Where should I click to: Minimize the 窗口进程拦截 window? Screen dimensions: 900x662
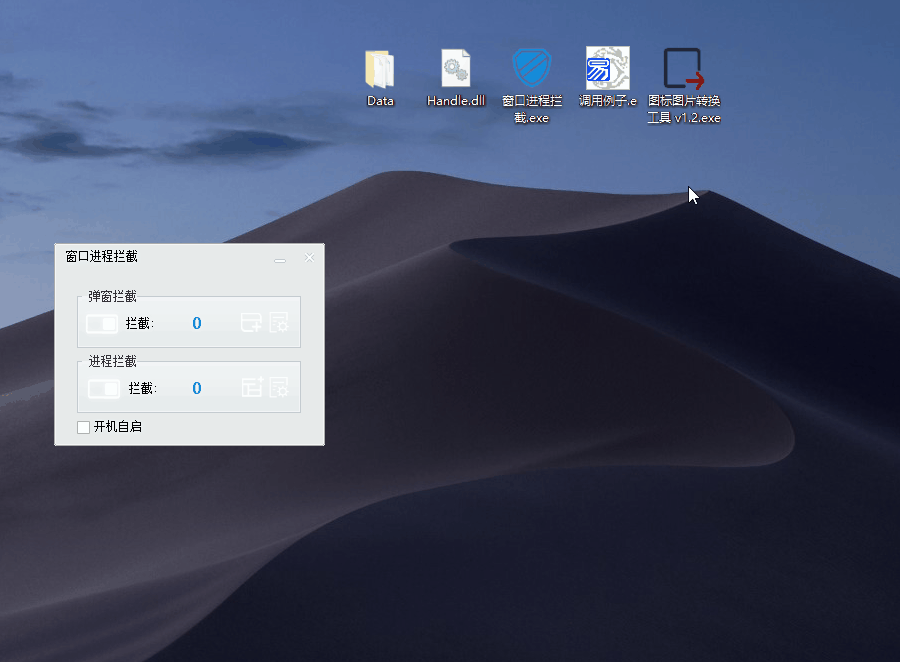pyautogui.click(x=280, y=259)
